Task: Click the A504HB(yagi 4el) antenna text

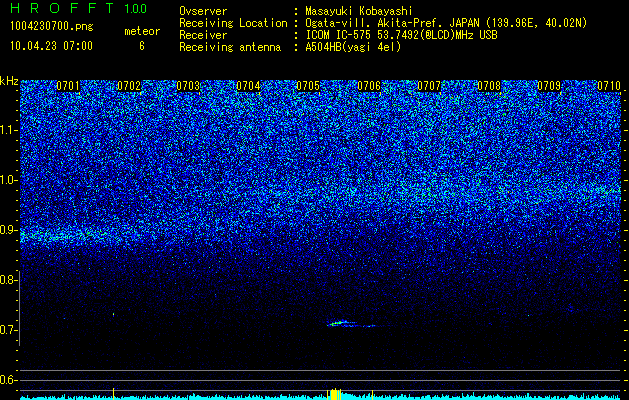Action: (x=353, y=47)
